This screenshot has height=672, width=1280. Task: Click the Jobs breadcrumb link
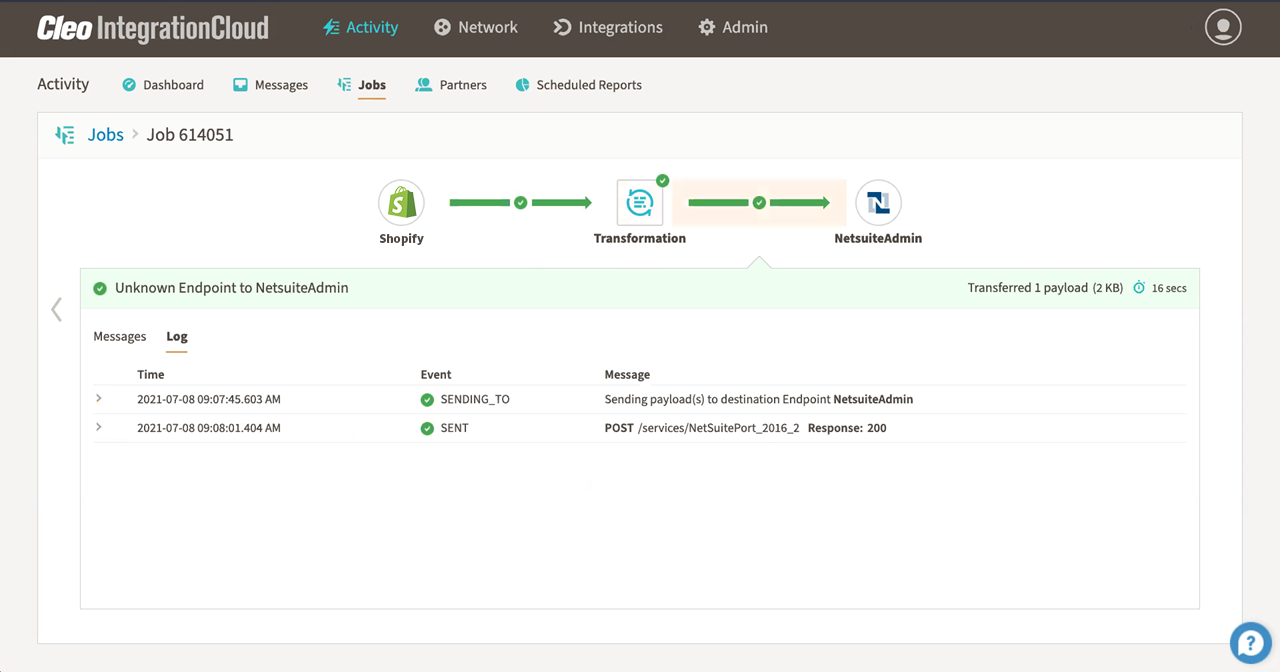(106, 135)
